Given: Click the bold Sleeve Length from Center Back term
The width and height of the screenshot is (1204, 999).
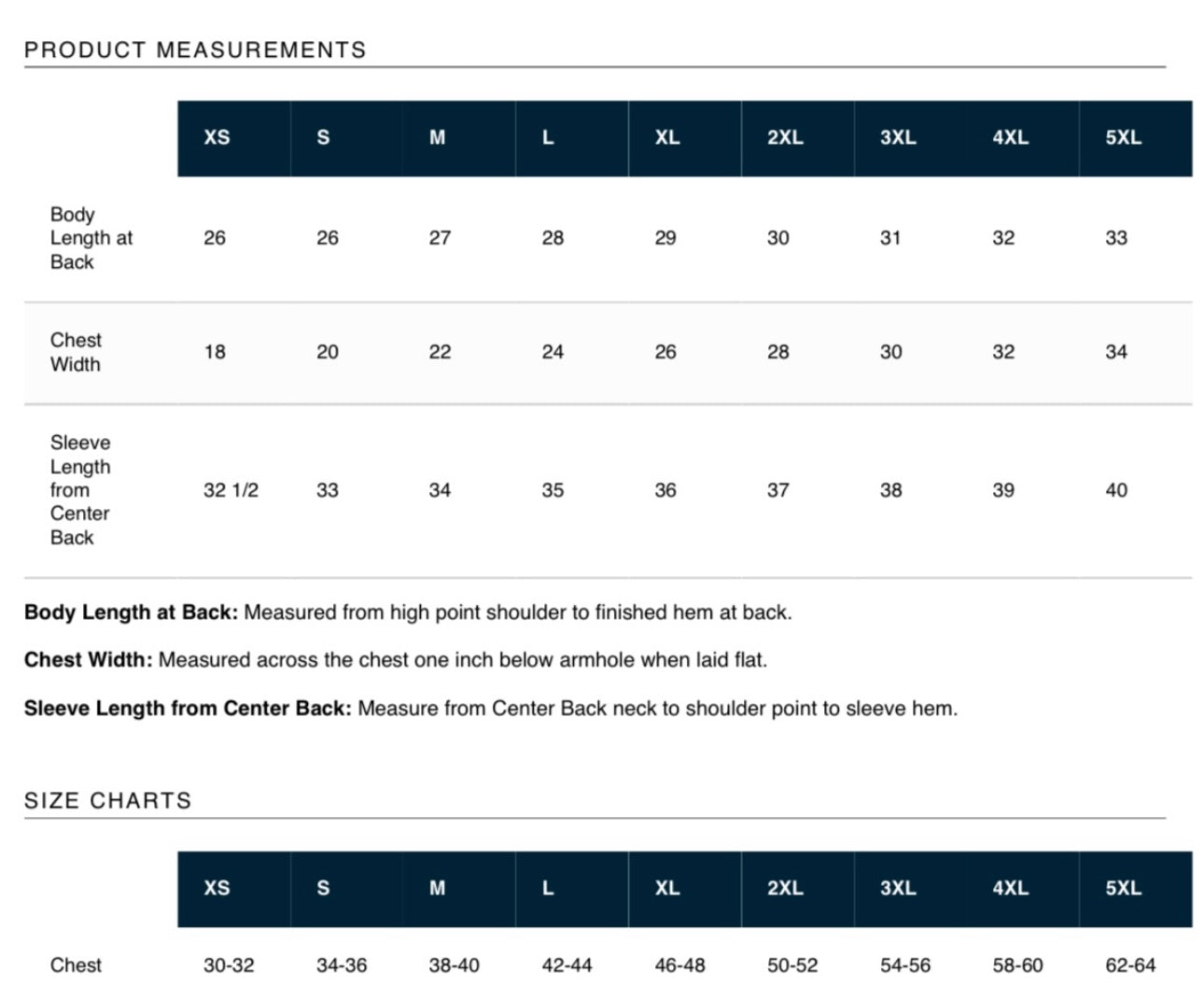Looking at the screenshot, I should 188,709.
